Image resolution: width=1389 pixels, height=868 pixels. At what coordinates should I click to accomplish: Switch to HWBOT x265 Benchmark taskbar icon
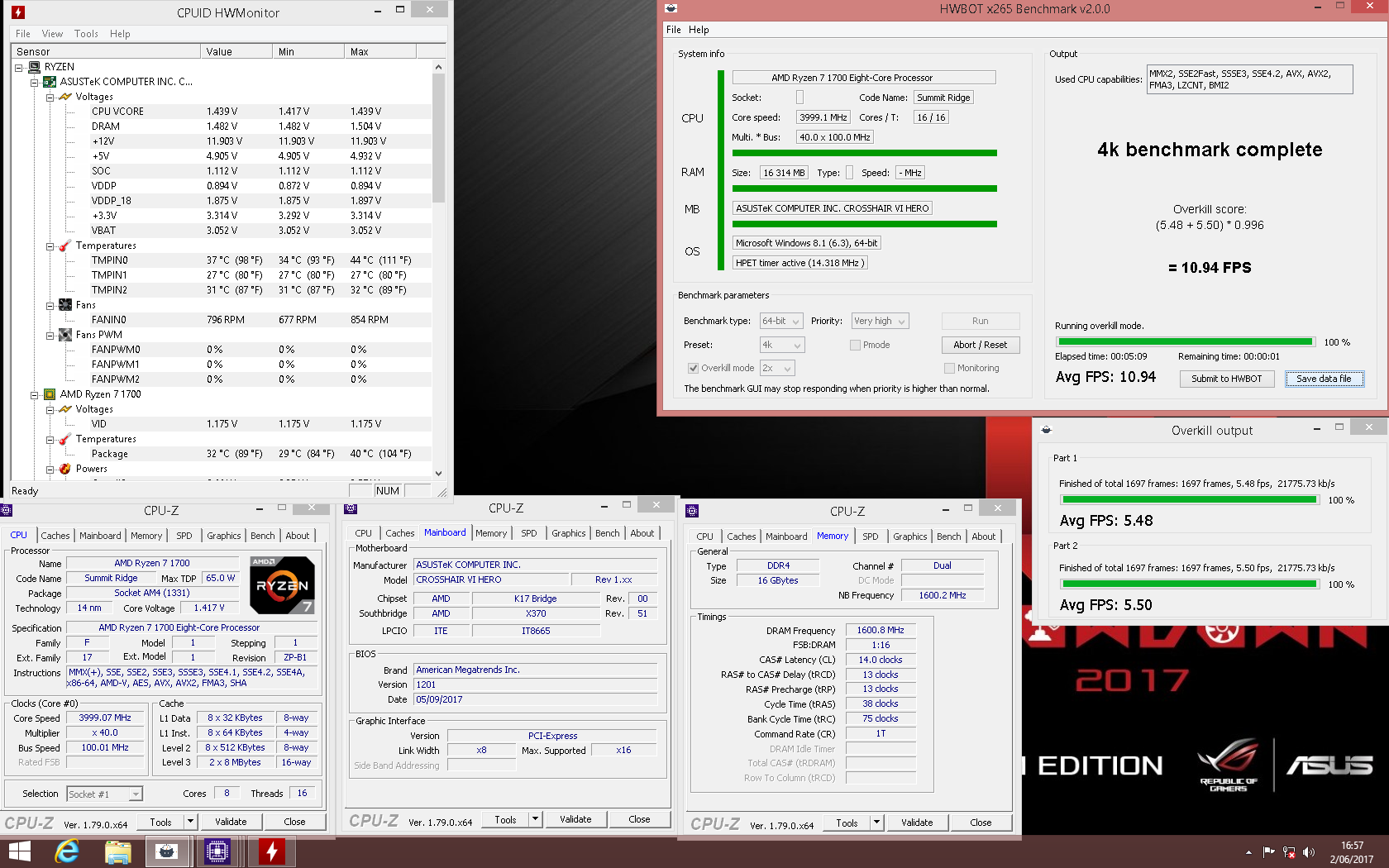pyautogui.click(x=167, y=851)
